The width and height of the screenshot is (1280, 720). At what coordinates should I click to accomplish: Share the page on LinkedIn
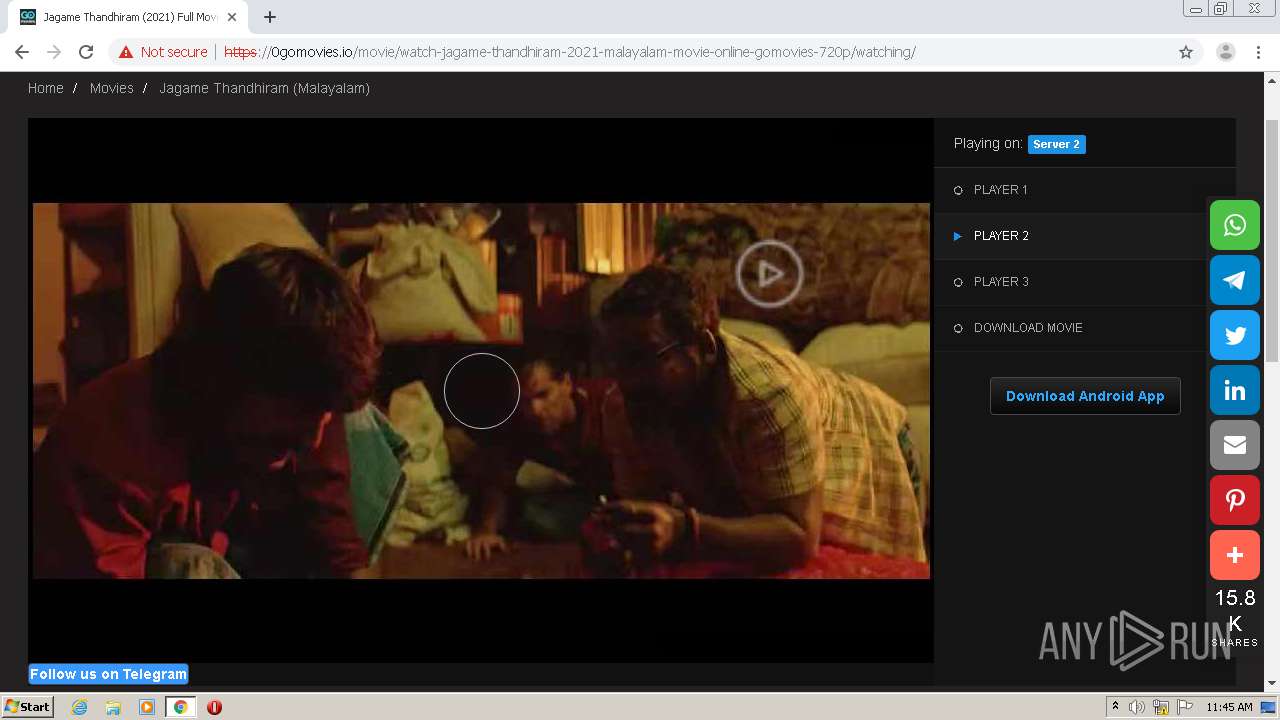(x=1235, y=390)
